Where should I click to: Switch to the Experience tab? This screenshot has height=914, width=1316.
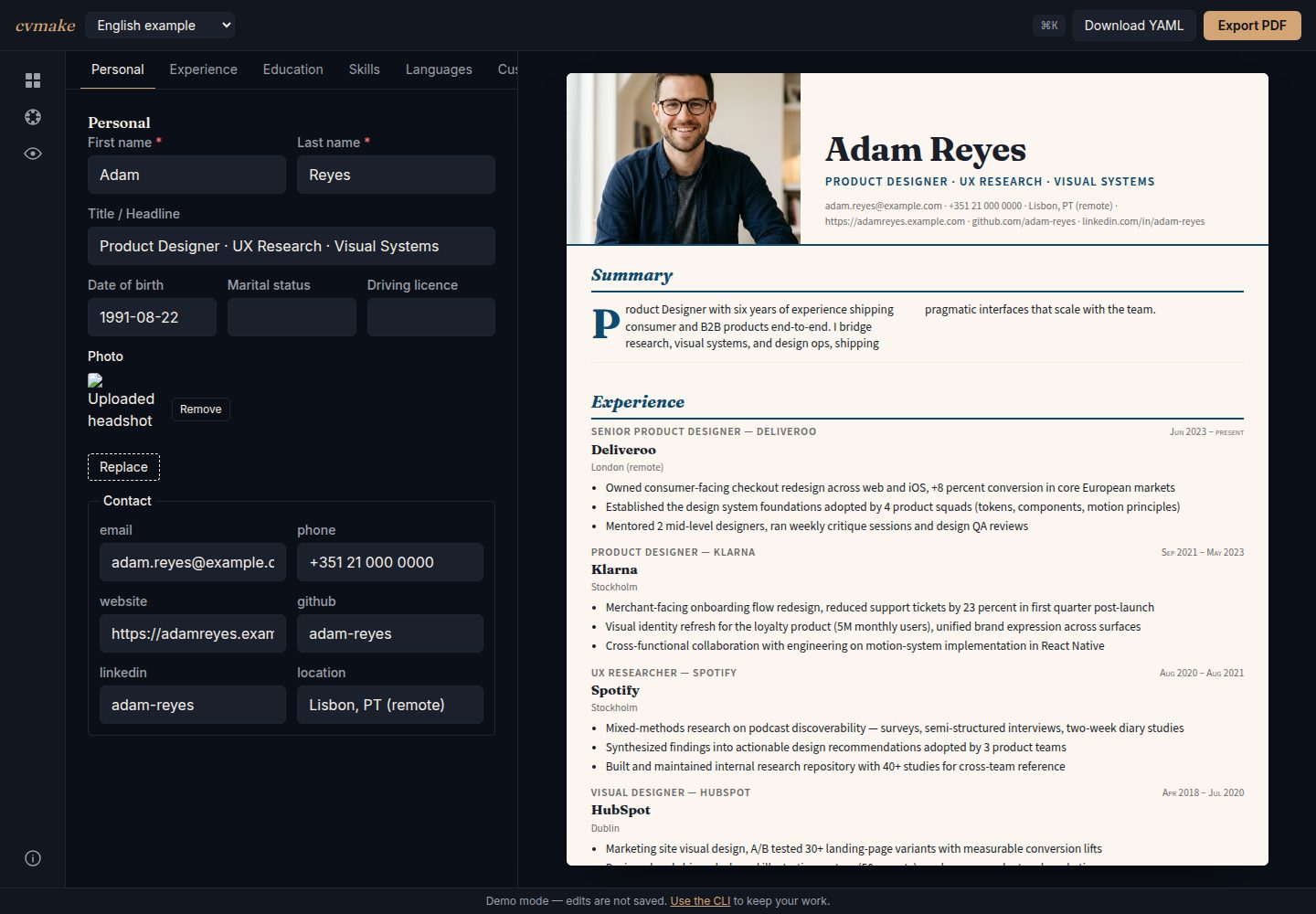pyautogui.click(x=203, y=69)
